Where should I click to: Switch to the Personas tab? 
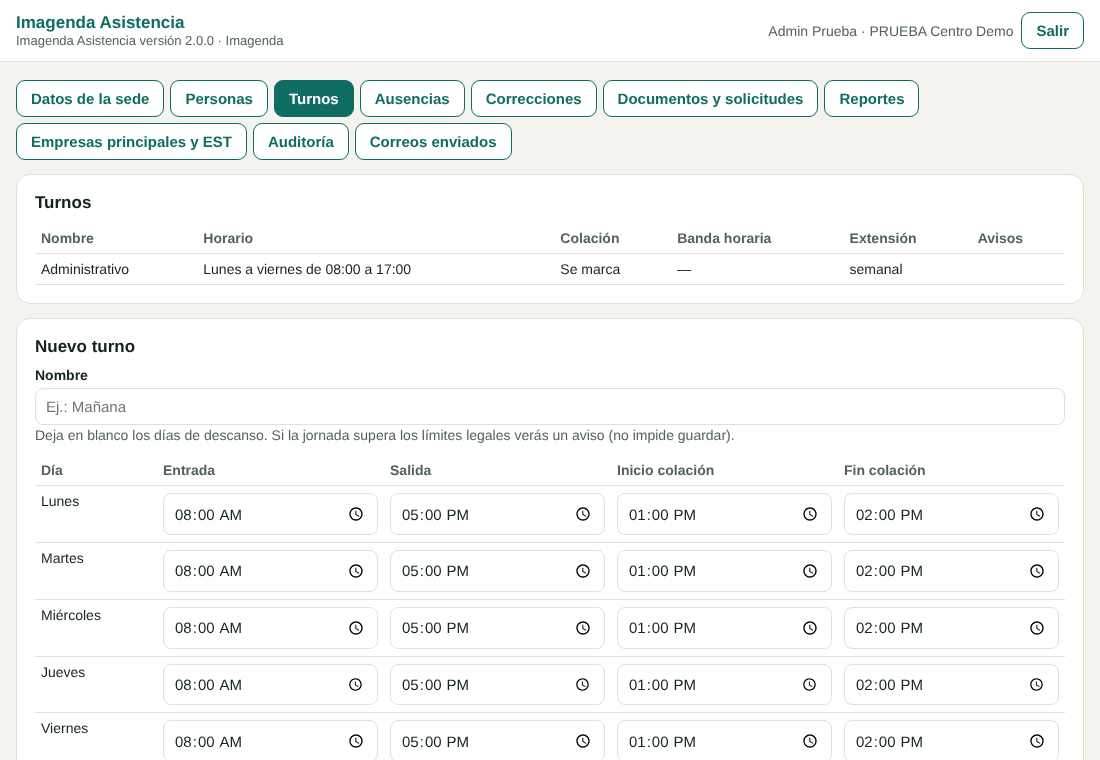coord(219,99)
